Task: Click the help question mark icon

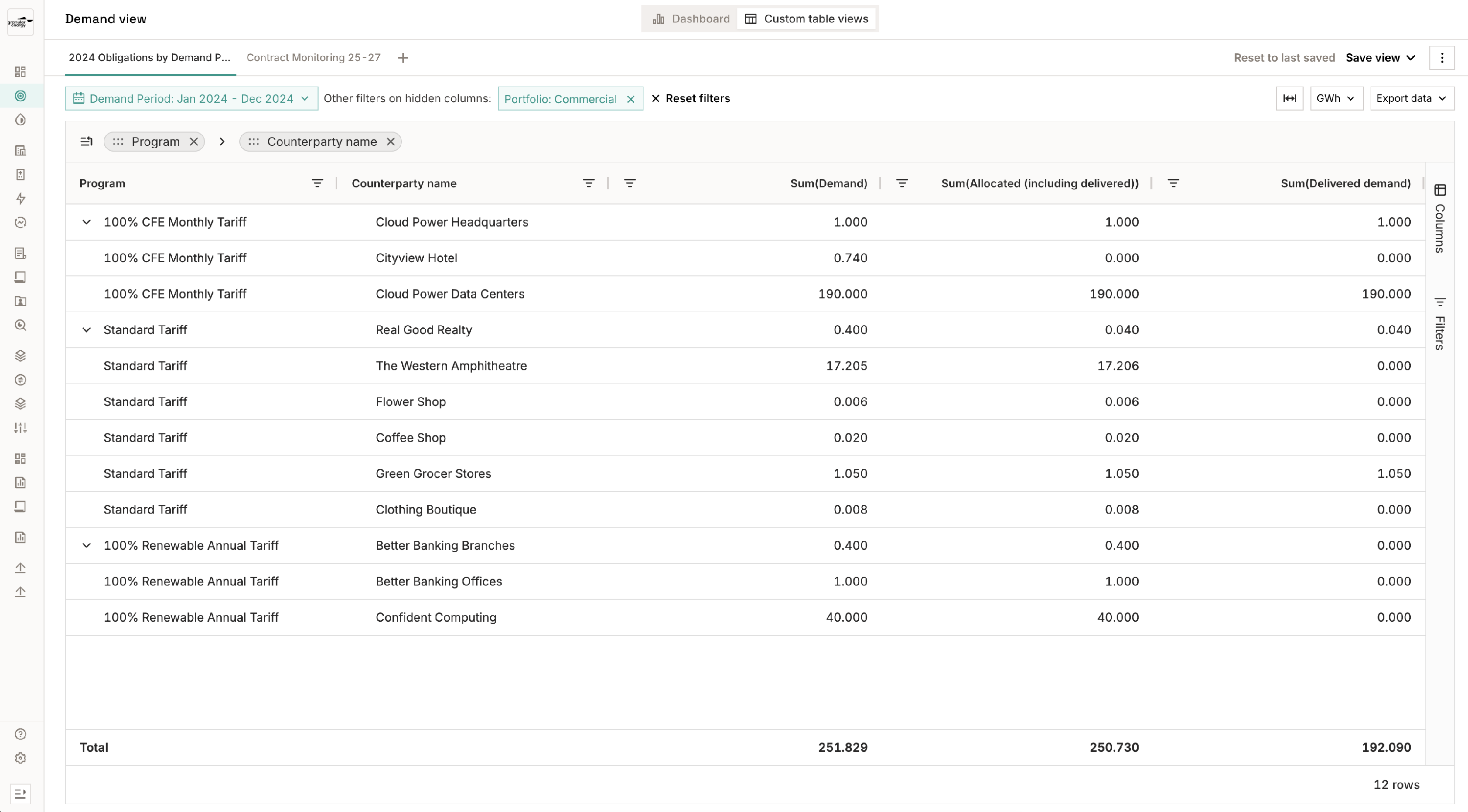Action: coord(21,734)
